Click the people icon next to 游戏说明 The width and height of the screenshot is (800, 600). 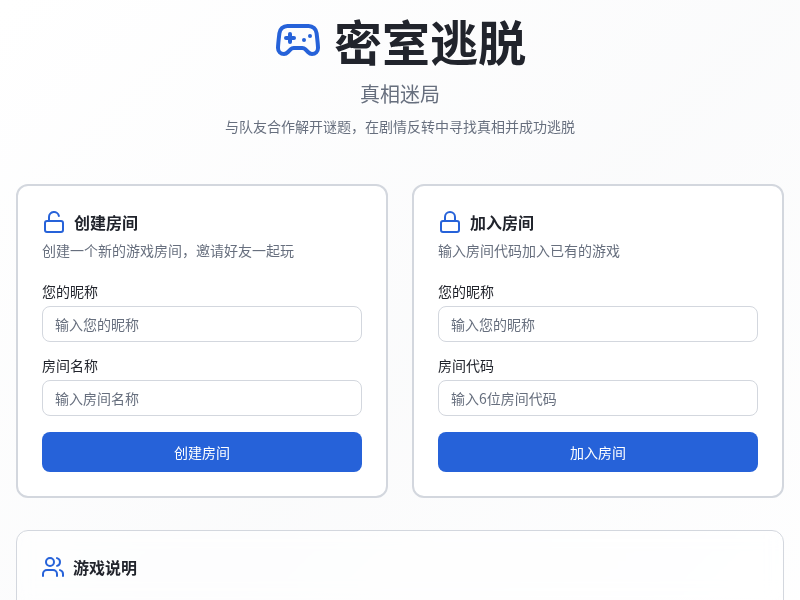[53, 567]
